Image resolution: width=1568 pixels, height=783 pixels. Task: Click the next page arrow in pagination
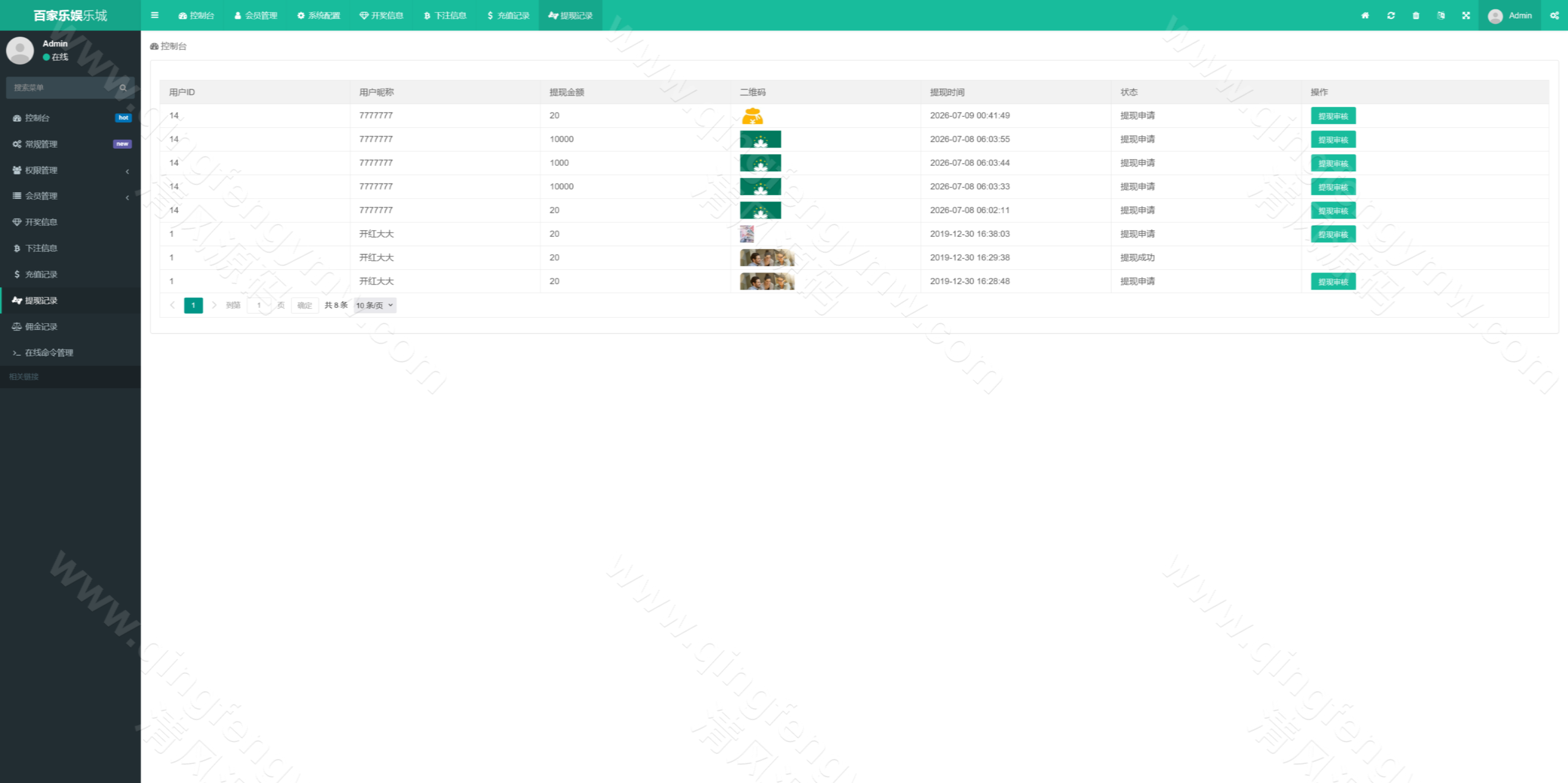click(214, 305)
